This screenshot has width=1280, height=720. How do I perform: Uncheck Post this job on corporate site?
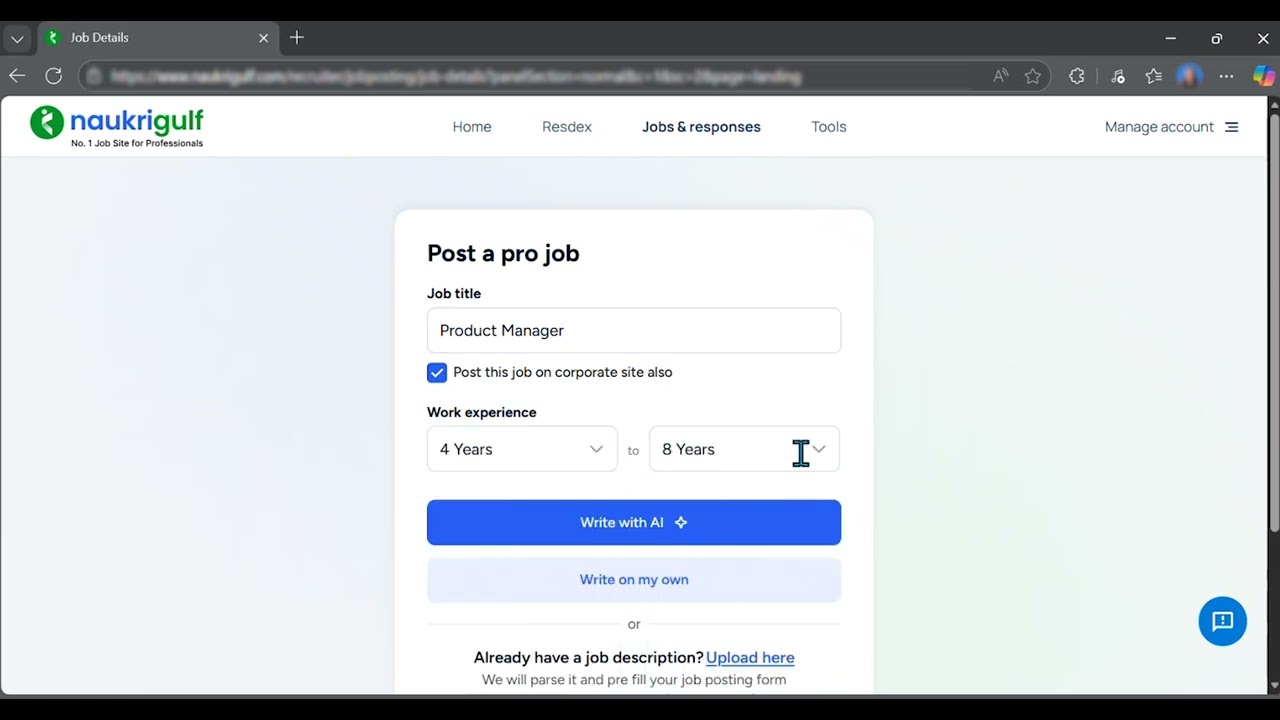pos(437,373)
